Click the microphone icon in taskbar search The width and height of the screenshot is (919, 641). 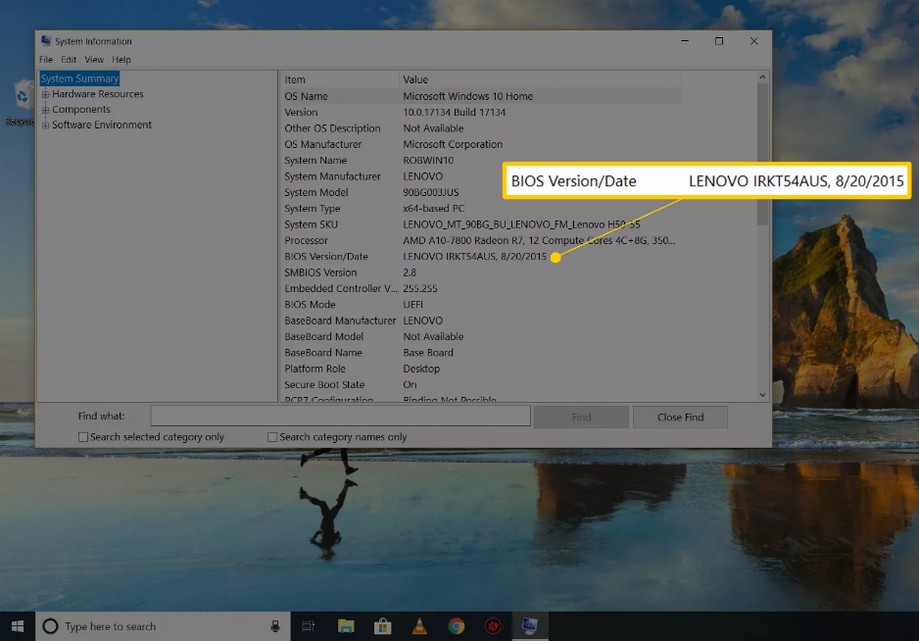(x=275, y=626)
